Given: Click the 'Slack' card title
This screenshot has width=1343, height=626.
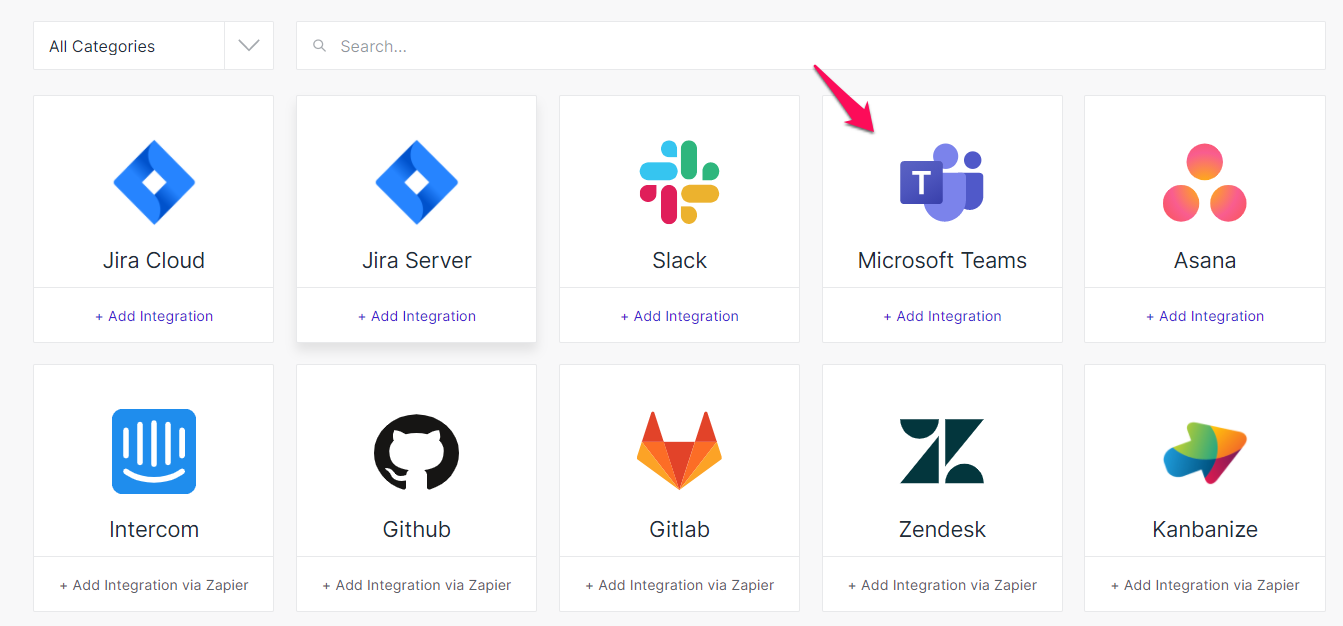Looking at the screenshot, I should pos(680,261).
